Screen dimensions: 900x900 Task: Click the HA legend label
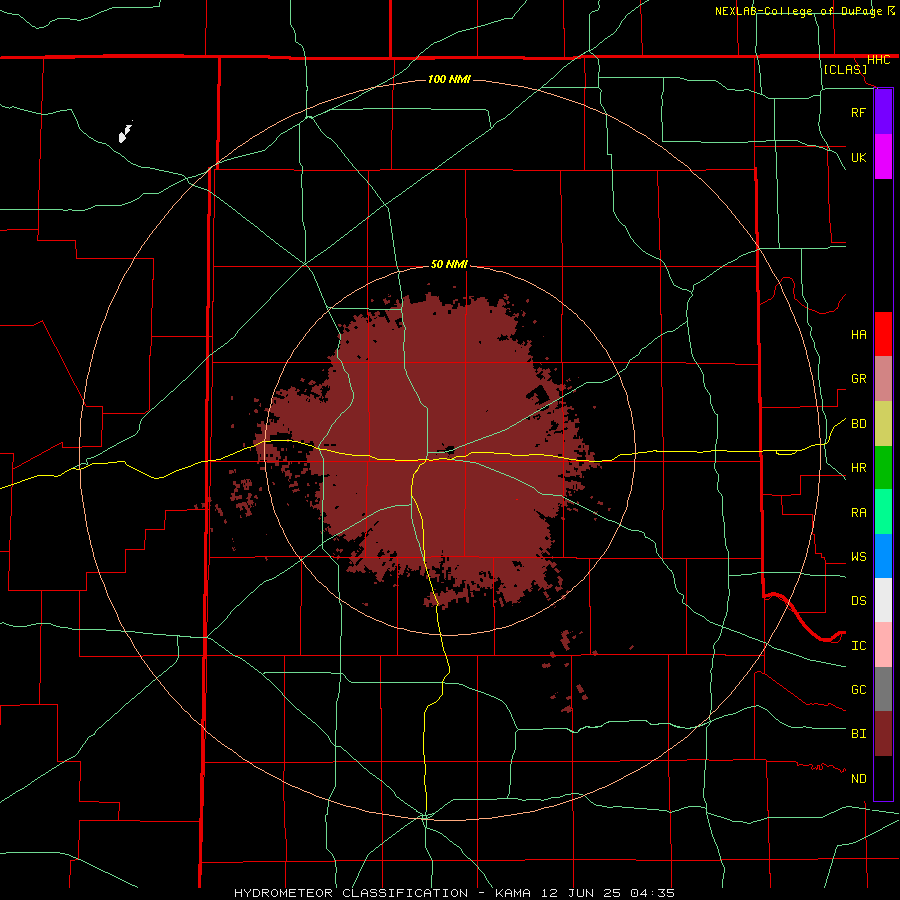[x=858, y=334]
